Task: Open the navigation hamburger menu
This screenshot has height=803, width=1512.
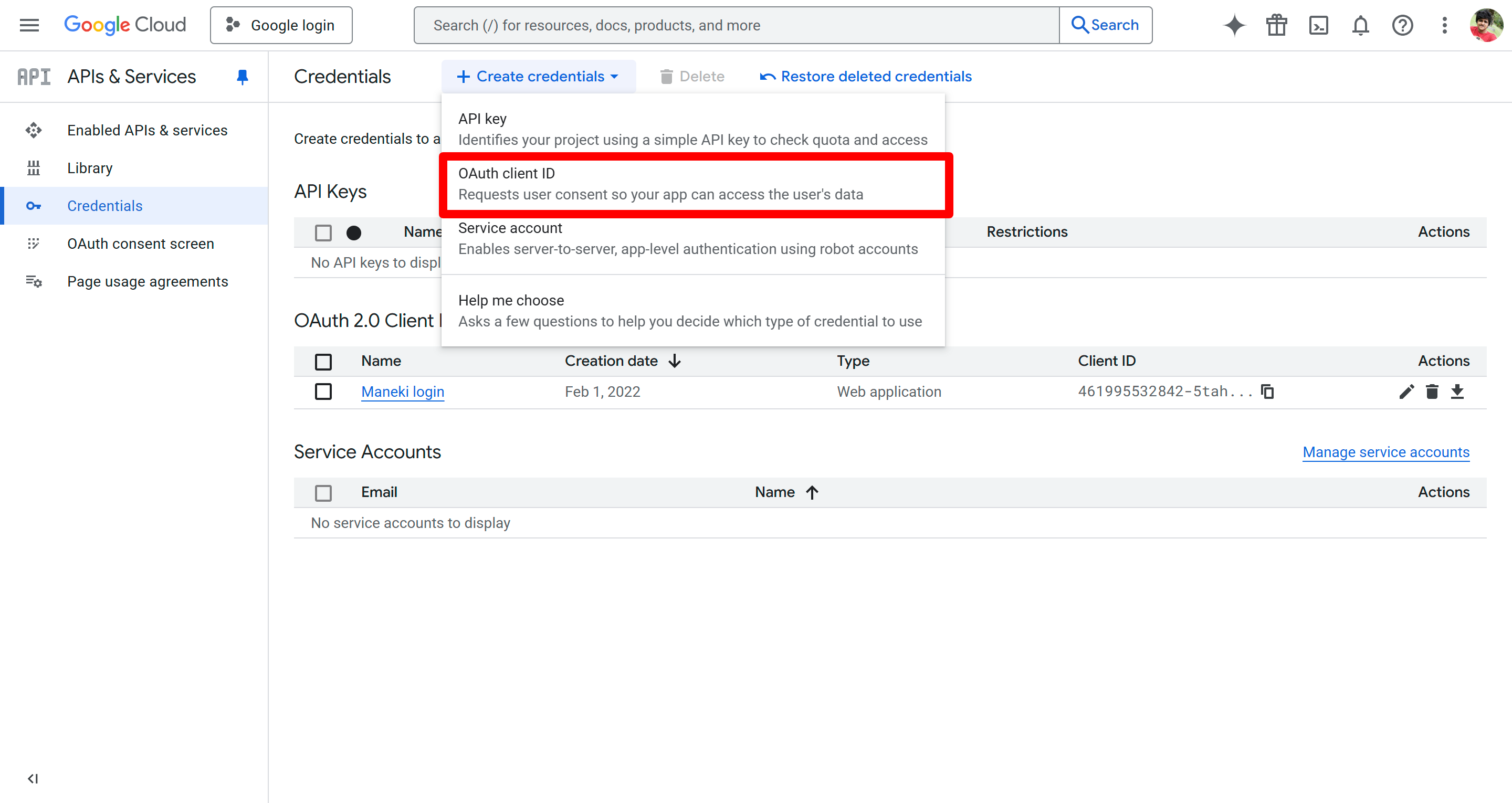Action: (28, 25)
